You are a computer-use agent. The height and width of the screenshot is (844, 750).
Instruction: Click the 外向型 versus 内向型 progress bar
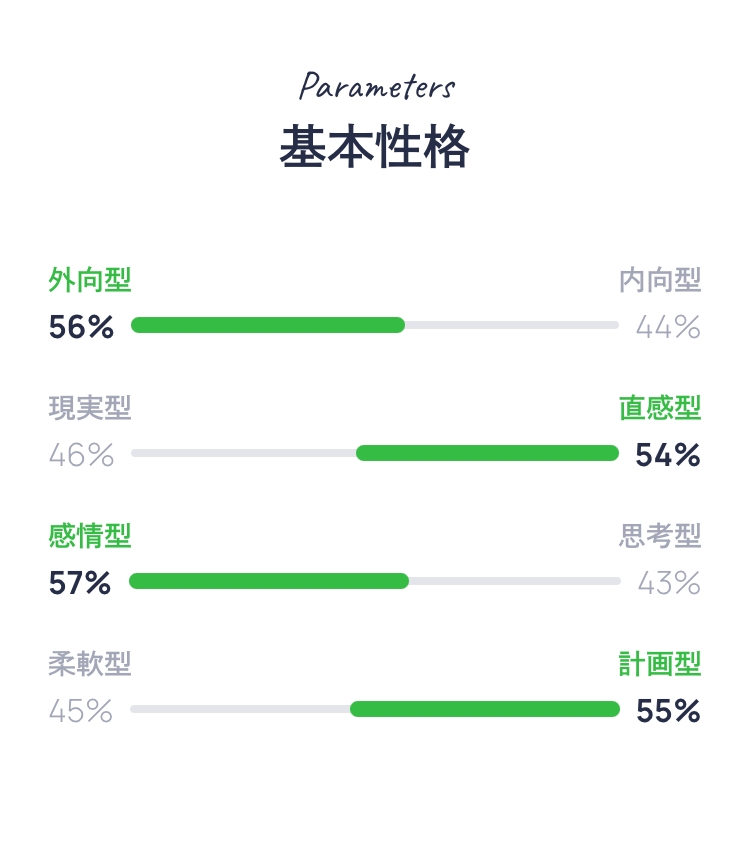point(375,325)
